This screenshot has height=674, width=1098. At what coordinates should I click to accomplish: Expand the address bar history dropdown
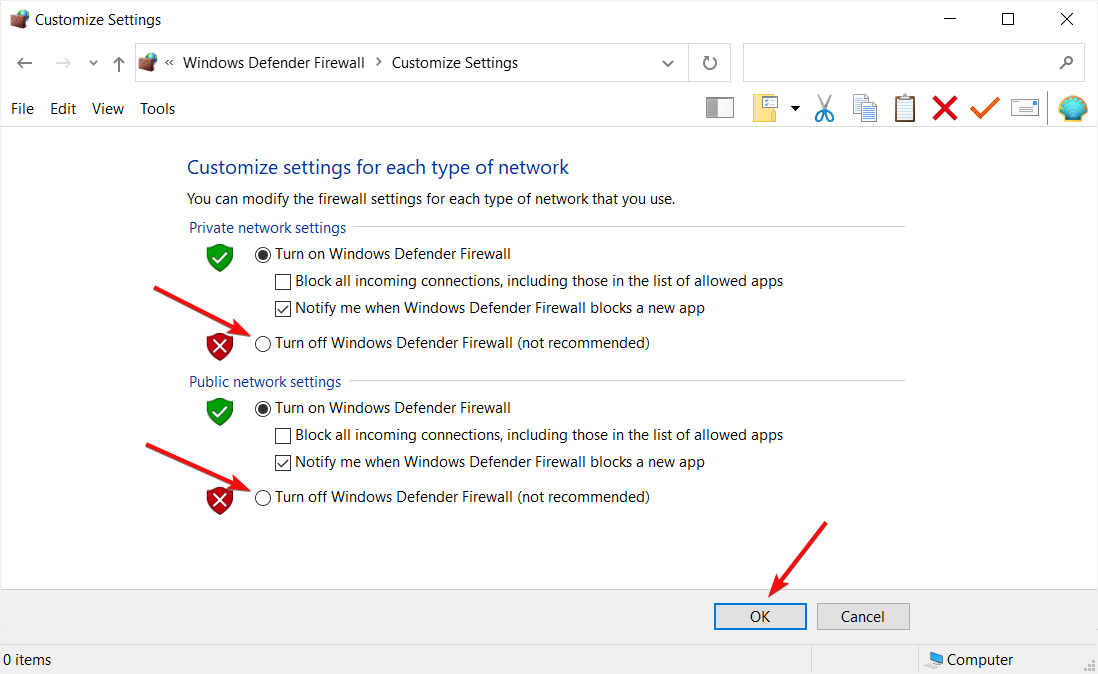pos(668,63)
